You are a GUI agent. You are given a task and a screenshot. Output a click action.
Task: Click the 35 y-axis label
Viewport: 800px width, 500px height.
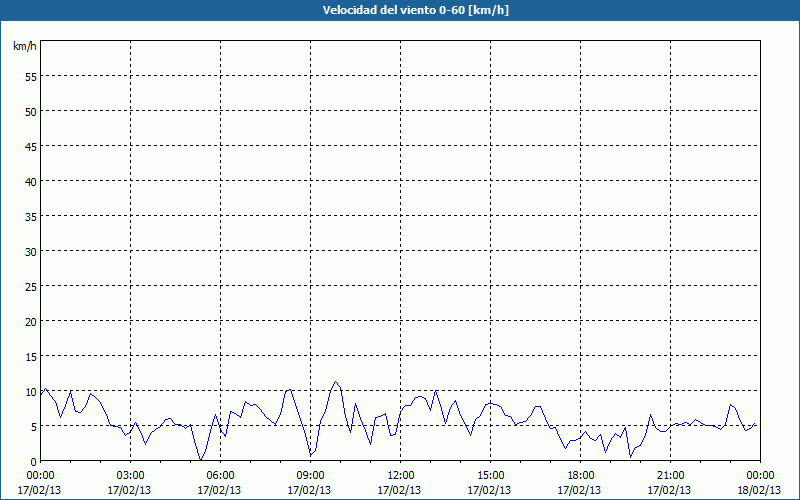point(31,216)
